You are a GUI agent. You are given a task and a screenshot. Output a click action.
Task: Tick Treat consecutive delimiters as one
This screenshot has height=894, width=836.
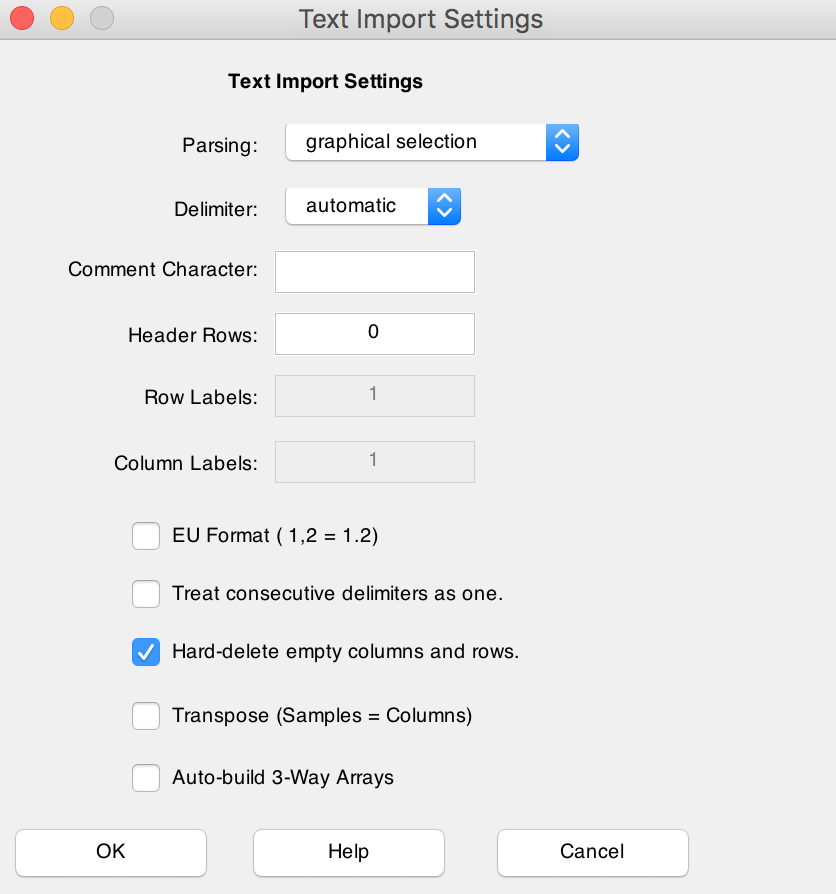pyautogui.click(x=146, y=594)
